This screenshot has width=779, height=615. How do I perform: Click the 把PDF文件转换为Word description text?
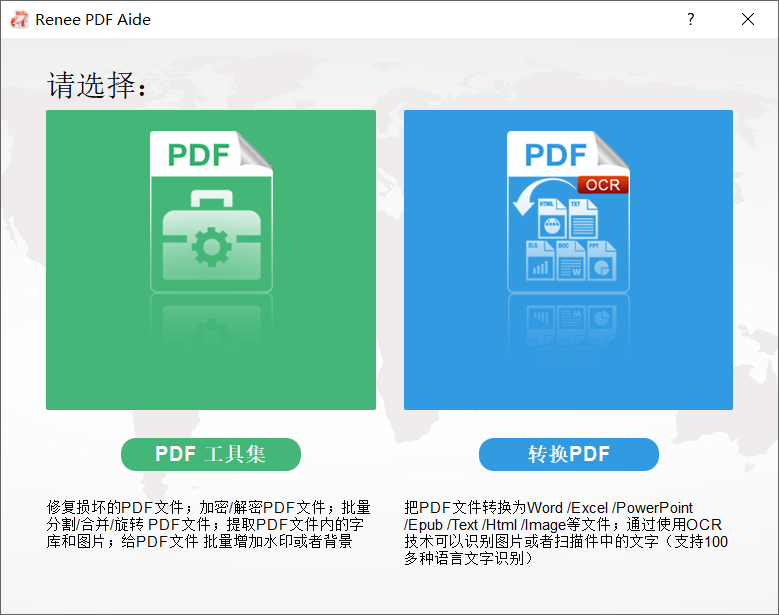click(x=566, y=533)
